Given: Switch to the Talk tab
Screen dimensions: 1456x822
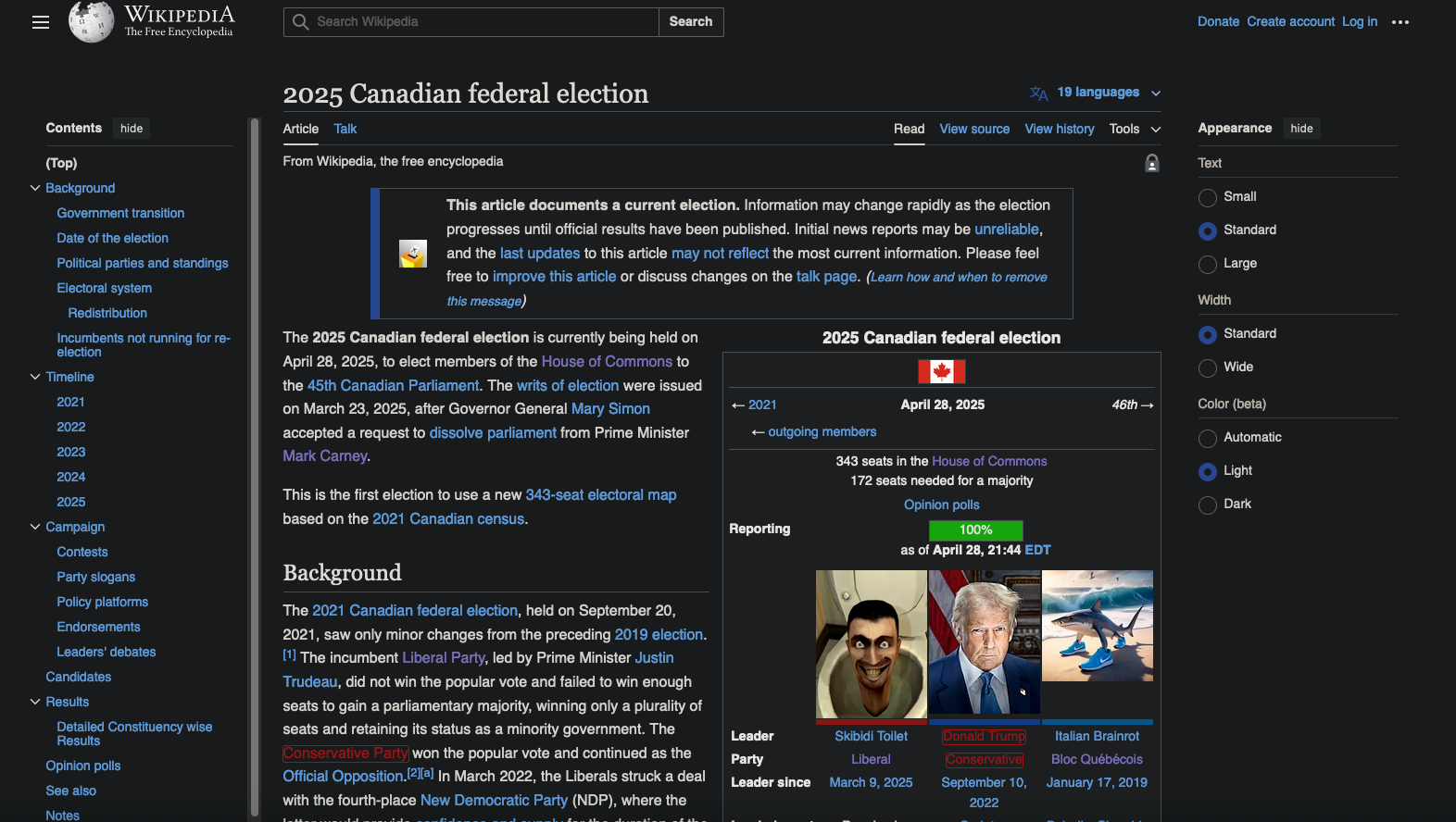Looking at the screenshot, I should point(345,129).
